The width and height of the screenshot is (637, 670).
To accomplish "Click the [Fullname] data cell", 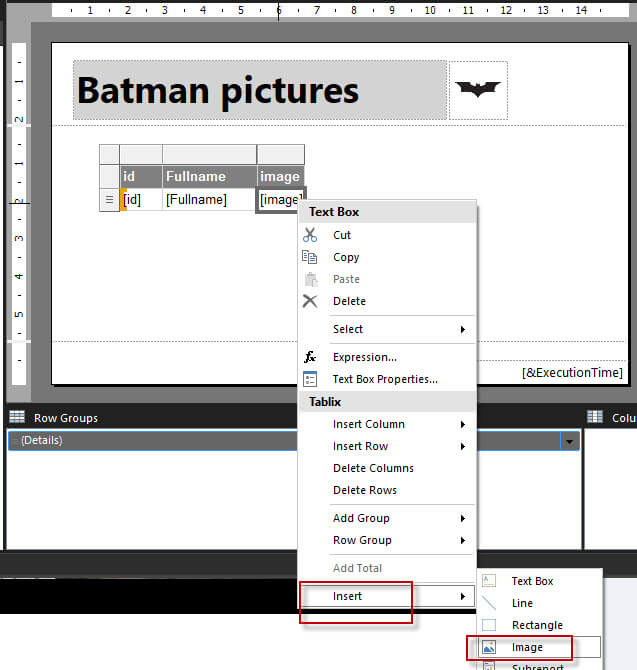I will pyautogui.click(x=209, y=200).
